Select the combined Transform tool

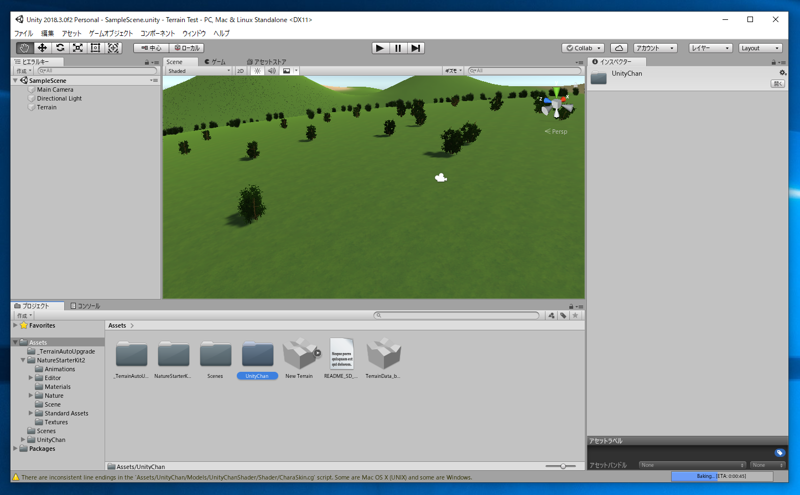(113, 48)
